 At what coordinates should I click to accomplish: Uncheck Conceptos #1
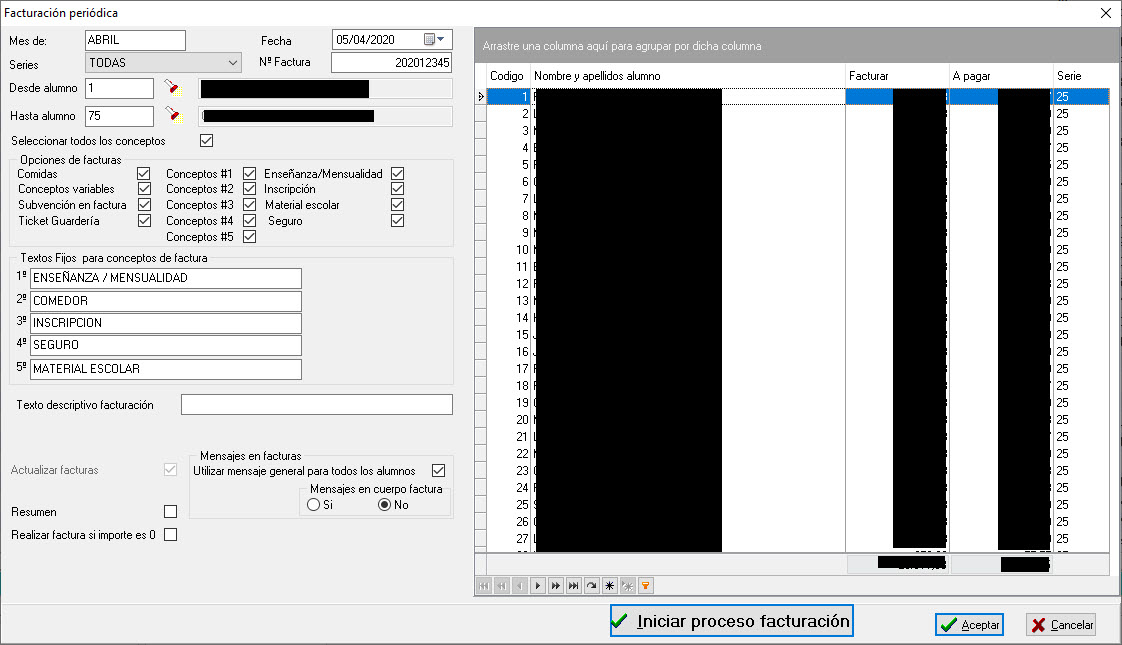pos(250,173)
